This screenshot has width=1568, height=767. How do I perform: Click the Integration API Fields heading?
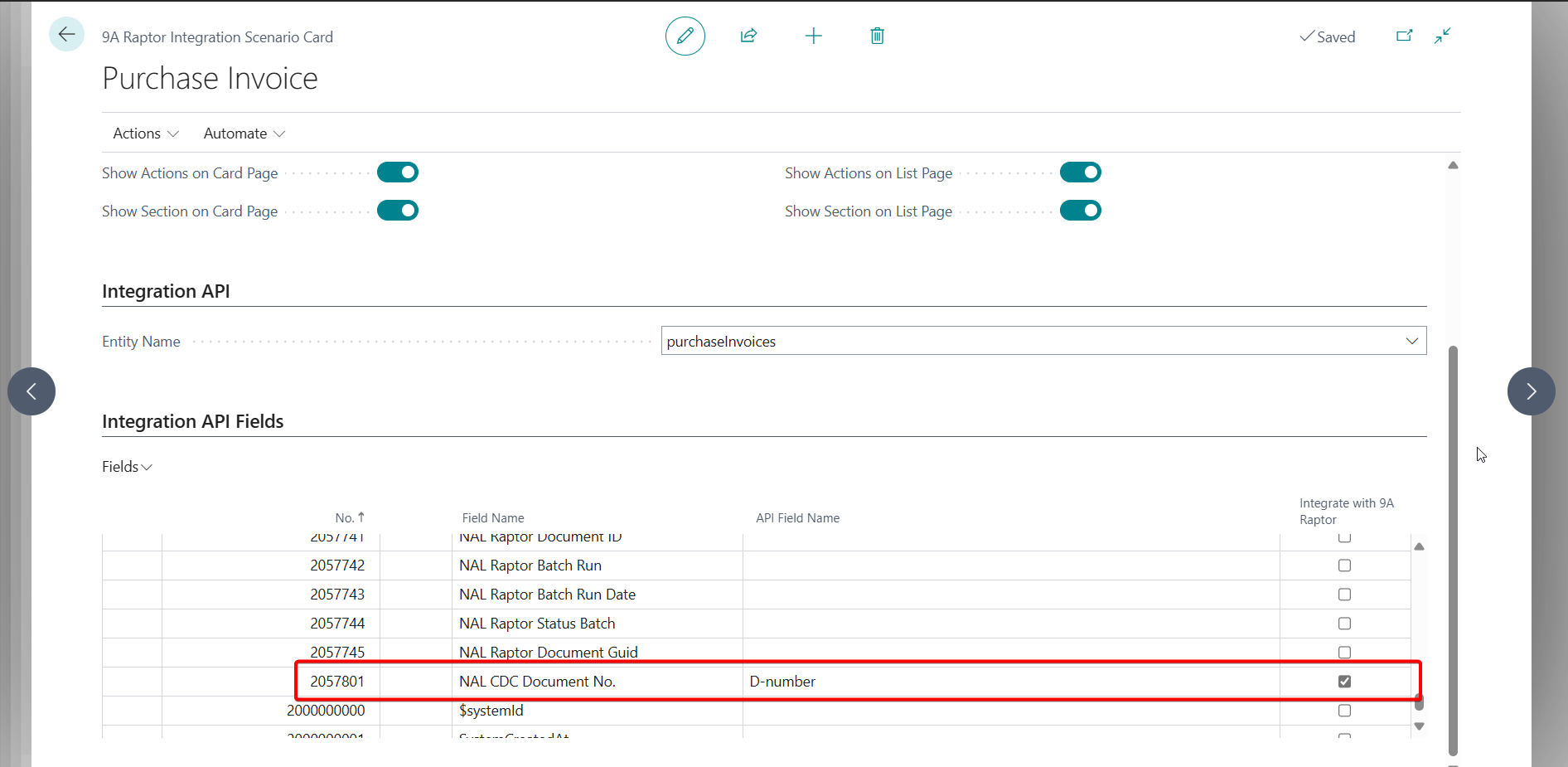192,421
